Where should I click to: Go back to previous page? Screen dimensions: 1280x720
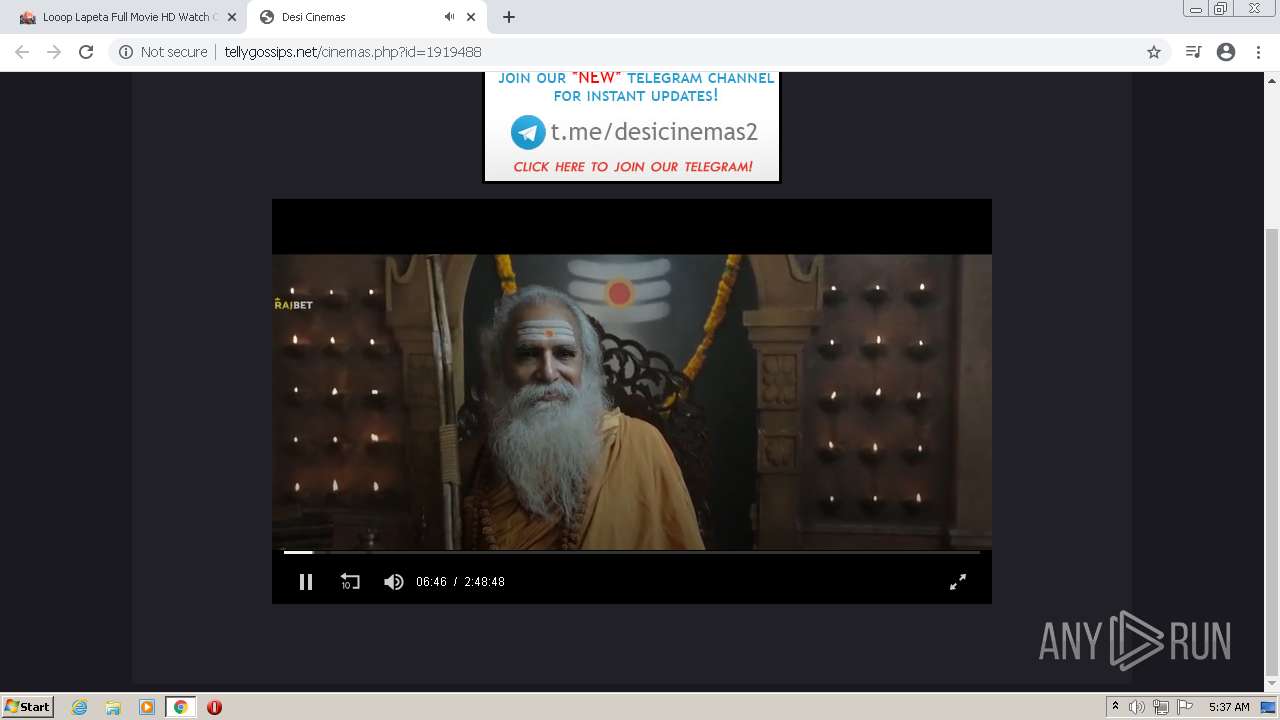point(22,52)
